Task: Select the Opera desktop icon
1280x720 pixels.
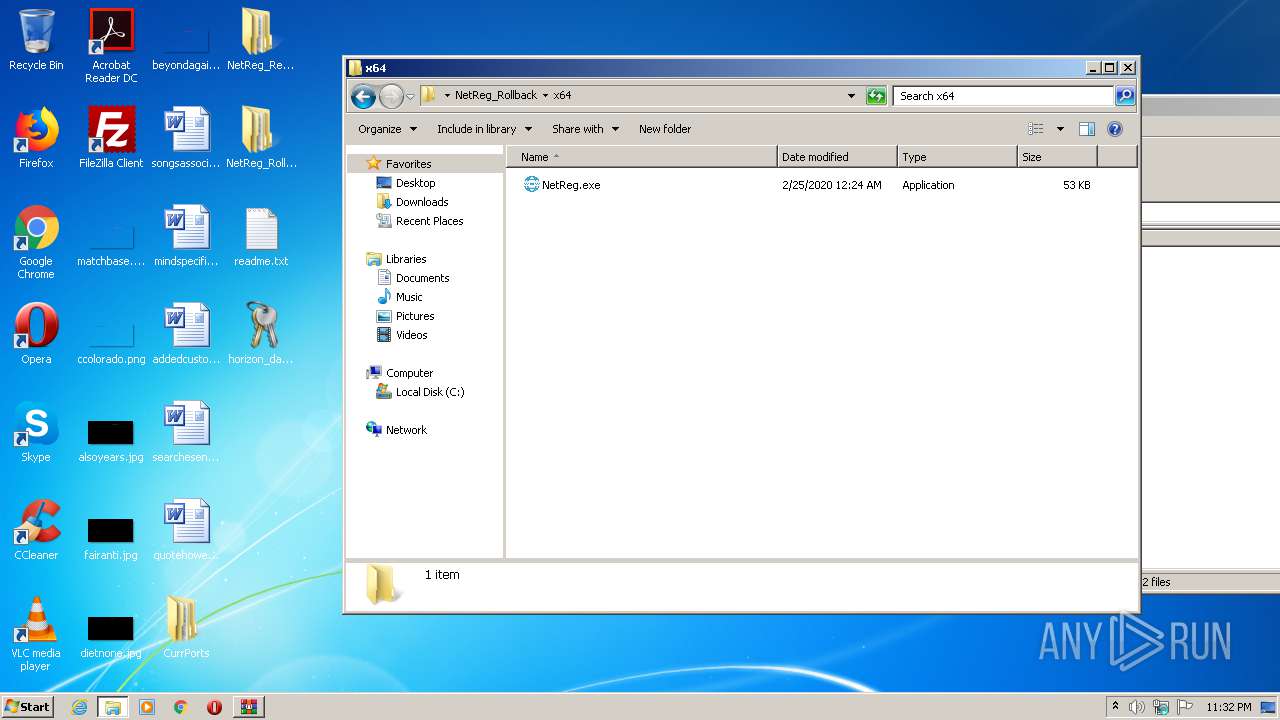Action: pyautogui.click(x=36, y=334)
